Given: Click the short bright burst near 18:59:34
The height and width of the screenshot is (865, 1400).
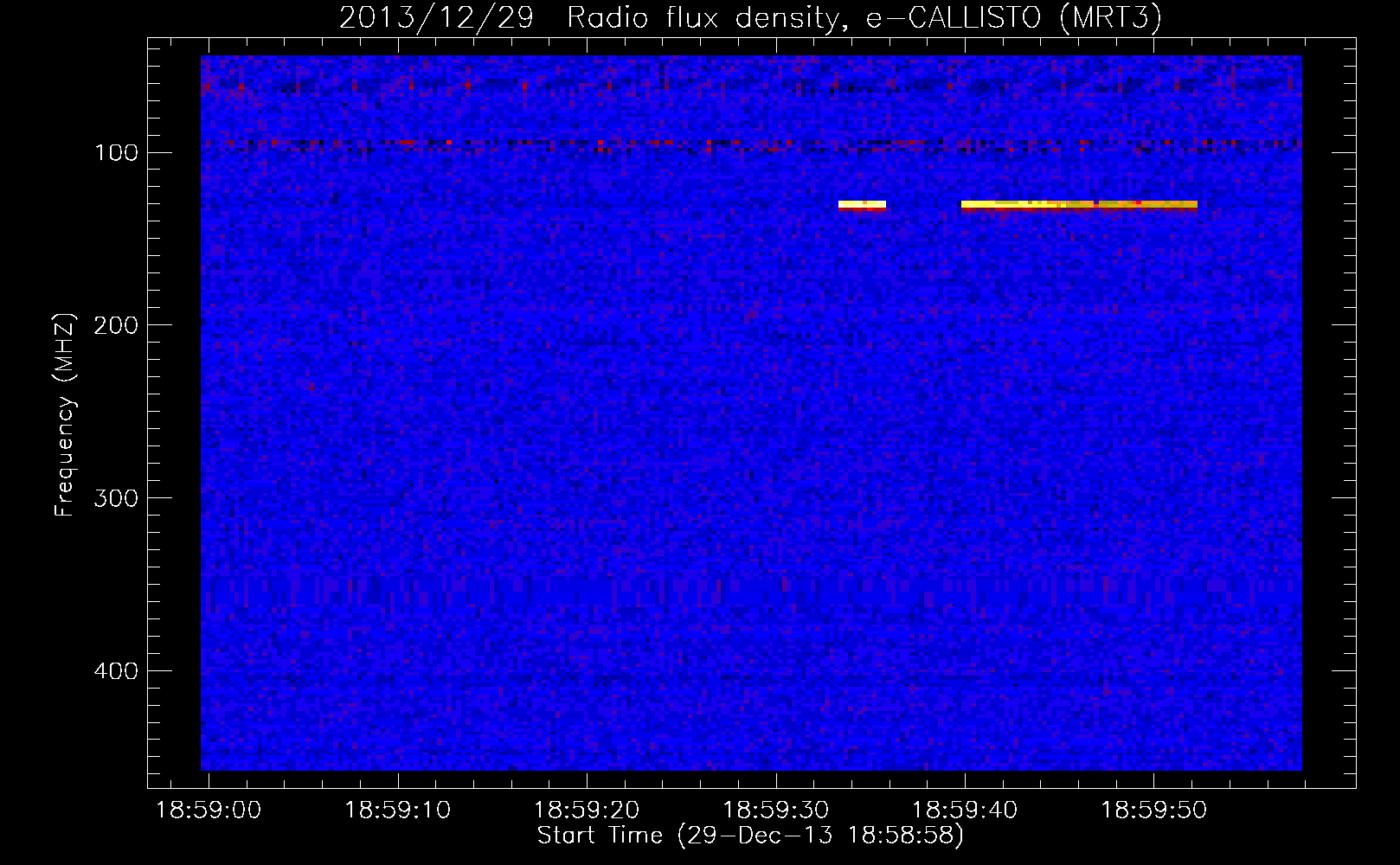Looking at the screenshot, I should pyautogui.click(x=862, y=205).
